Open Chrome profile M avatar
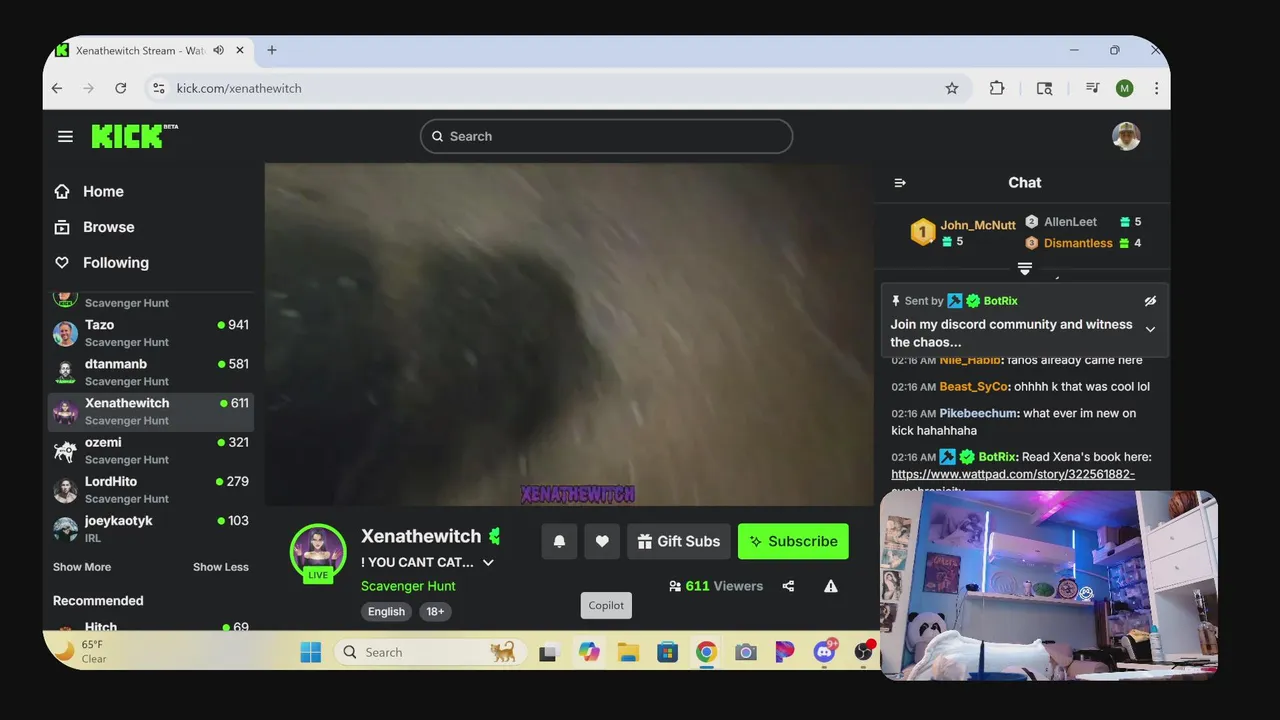The height and width of the screenshot is (720, 1280). point(1125,88)
